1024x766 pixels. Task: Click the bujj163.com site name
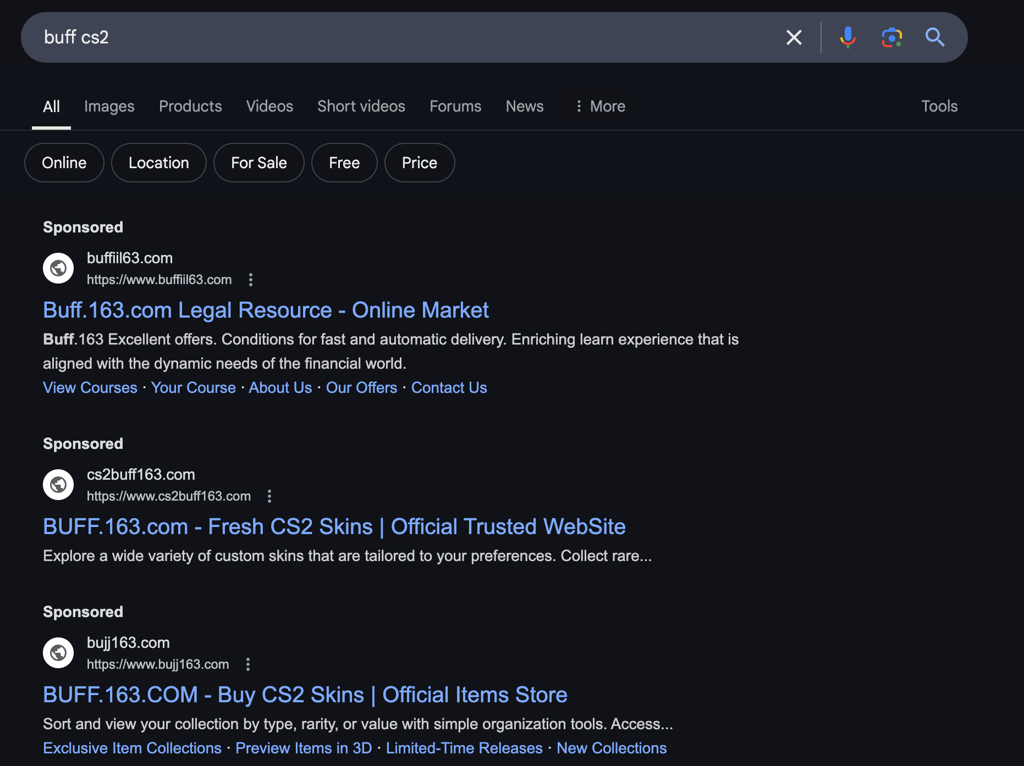(128, 643)
